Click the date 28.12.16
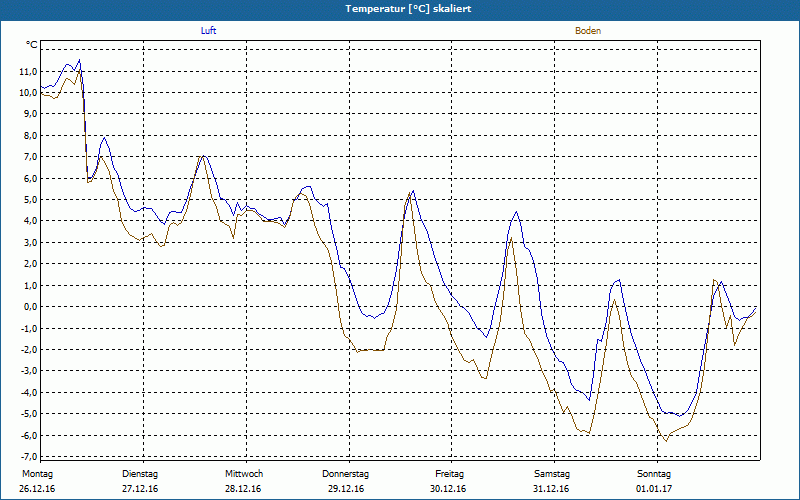Viewport: 800px width, 500px height. (x=243, y=489)
